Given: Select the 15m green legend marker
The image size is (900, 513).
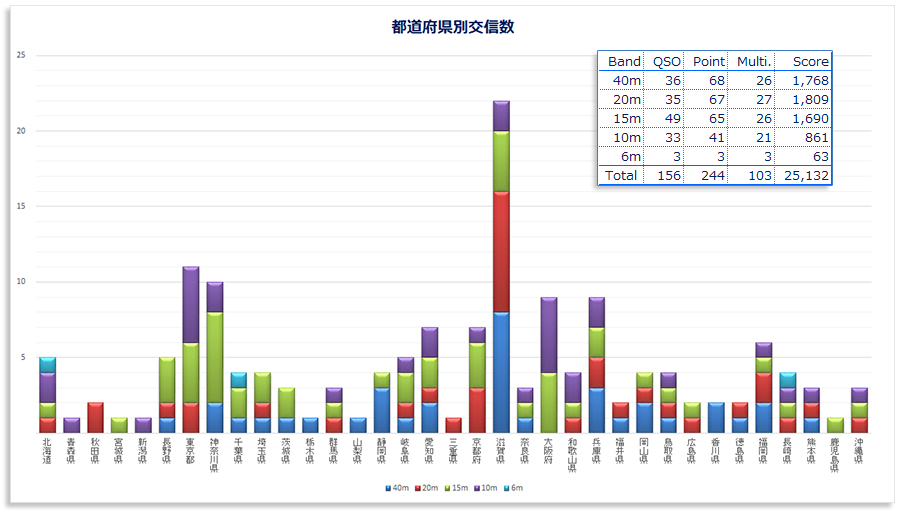Looking at the screenshot, I should (446, 488).
